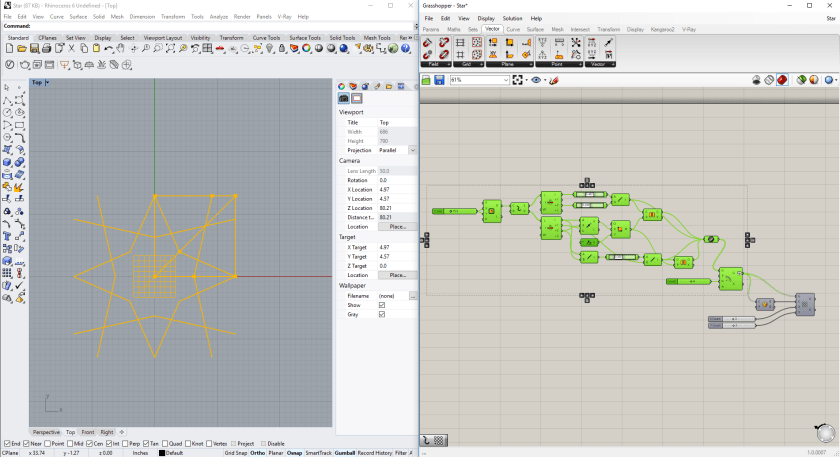This screenshot has width=840, height=457.
Task: Enable the Mid object snap checkbox
Action: tap(69, 443)
